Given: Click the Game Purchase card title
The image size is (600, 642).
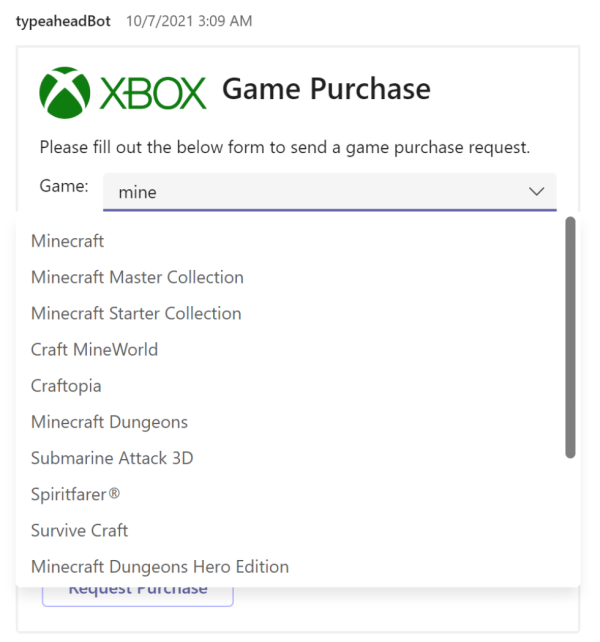Looking at the screenshot, I should pyautogui.click(x=326, y=89).
